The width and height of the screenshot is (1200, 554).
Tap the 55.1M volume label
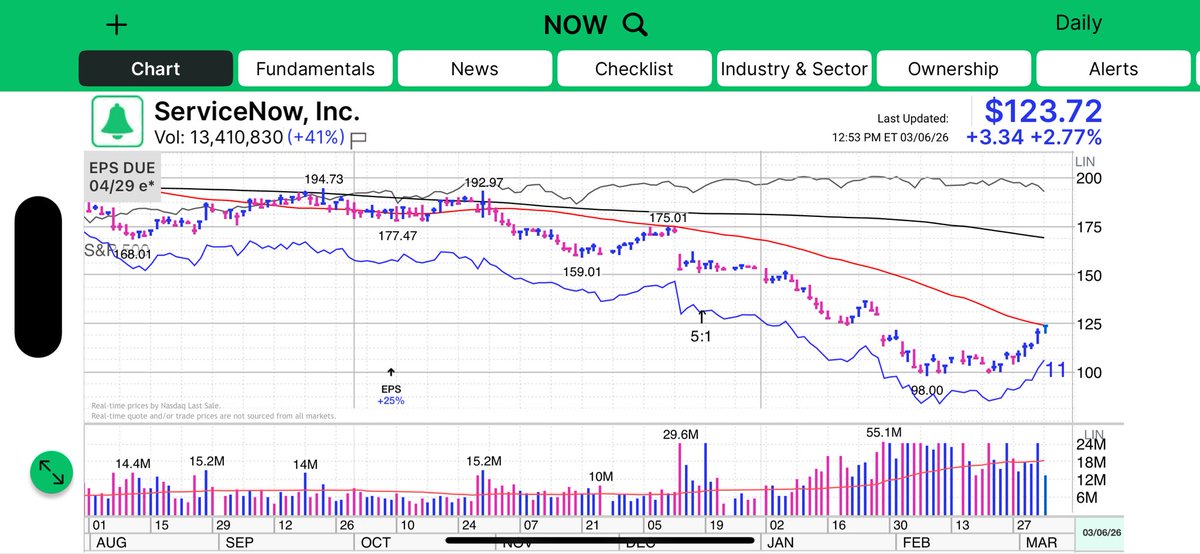pyautogui.click(x=885, y=432)
